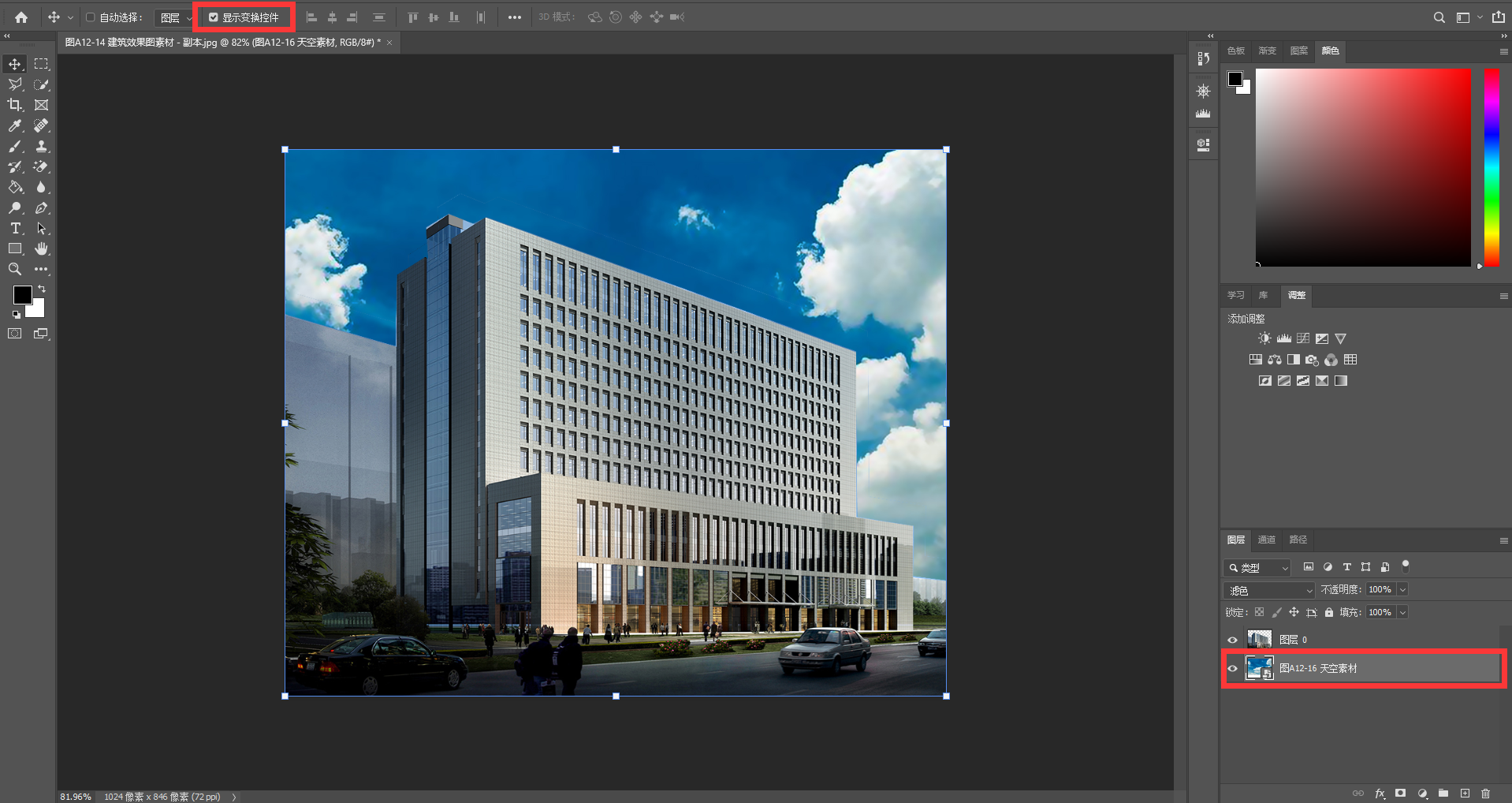
Task: Select the Zoom tool
Action: tap(15, 269)
